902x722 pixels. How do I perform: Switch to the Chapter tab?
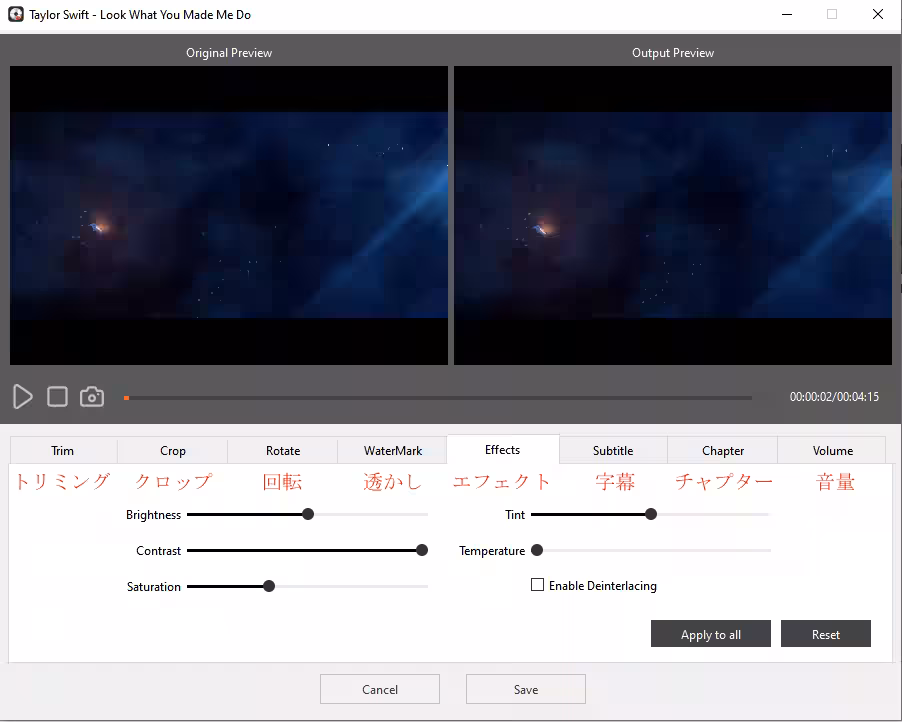coord(723,451)
